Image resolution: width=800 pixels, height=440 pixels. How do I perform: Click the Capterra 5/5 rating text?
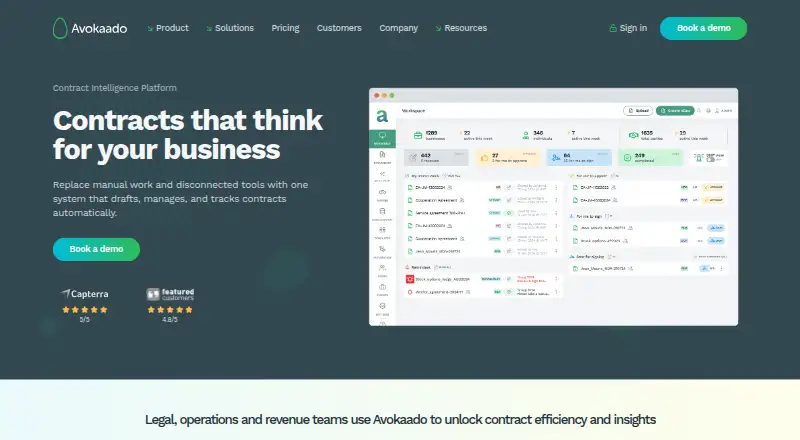(85, 320)
